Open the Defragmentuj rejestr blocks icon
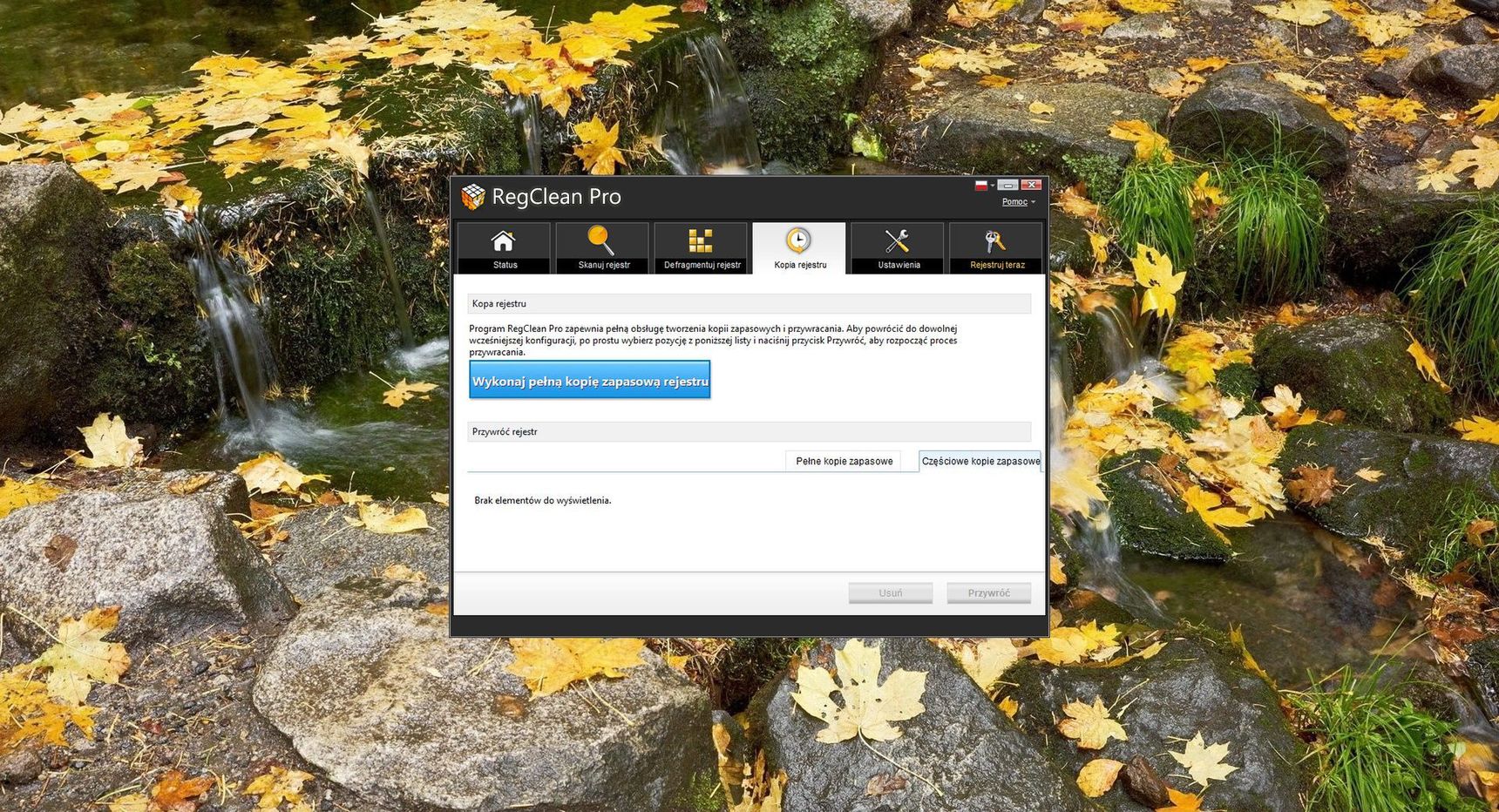This screenshot has width=1499, height=812. (701, 240)
